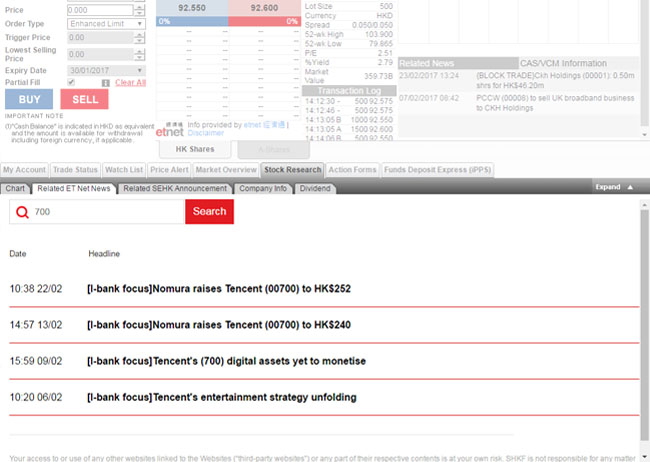Open the Market Overview tab

click(x=226, y=170)
